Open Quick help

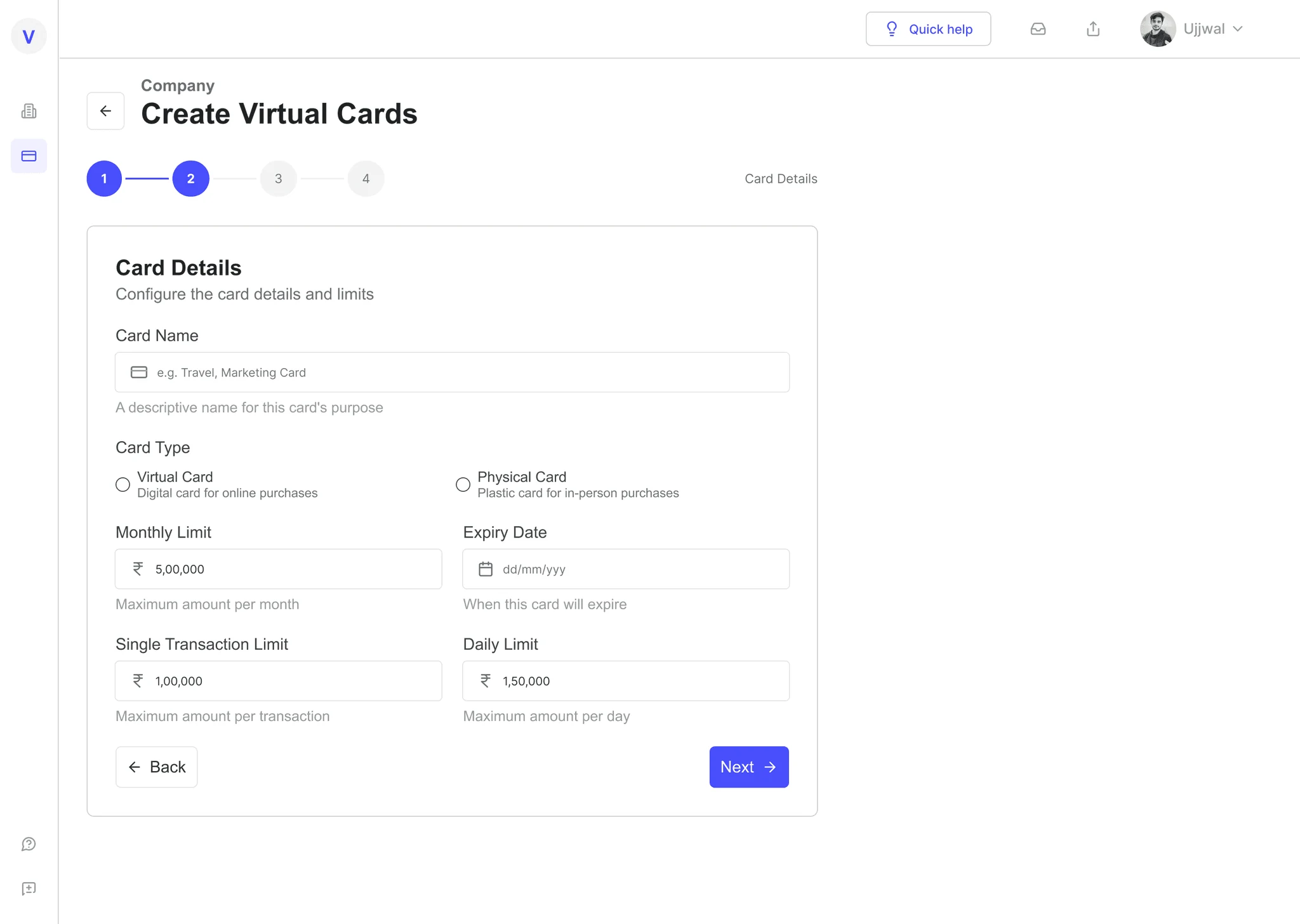(928, 29)
